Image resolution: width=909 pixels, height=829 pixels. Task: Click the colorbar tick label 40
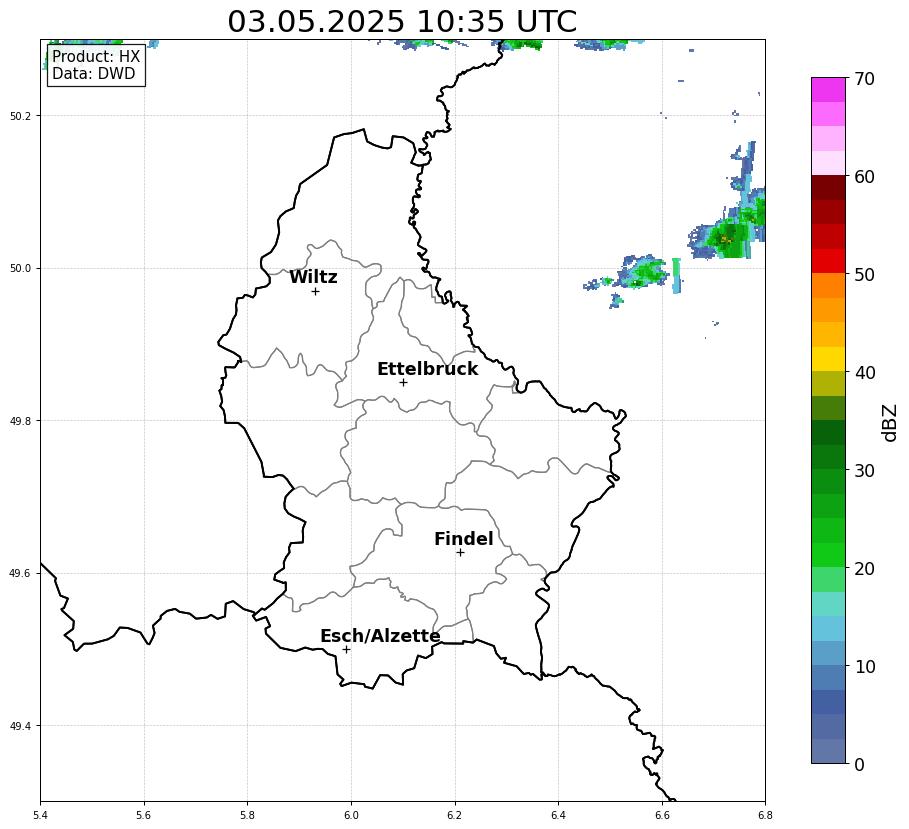864,372
